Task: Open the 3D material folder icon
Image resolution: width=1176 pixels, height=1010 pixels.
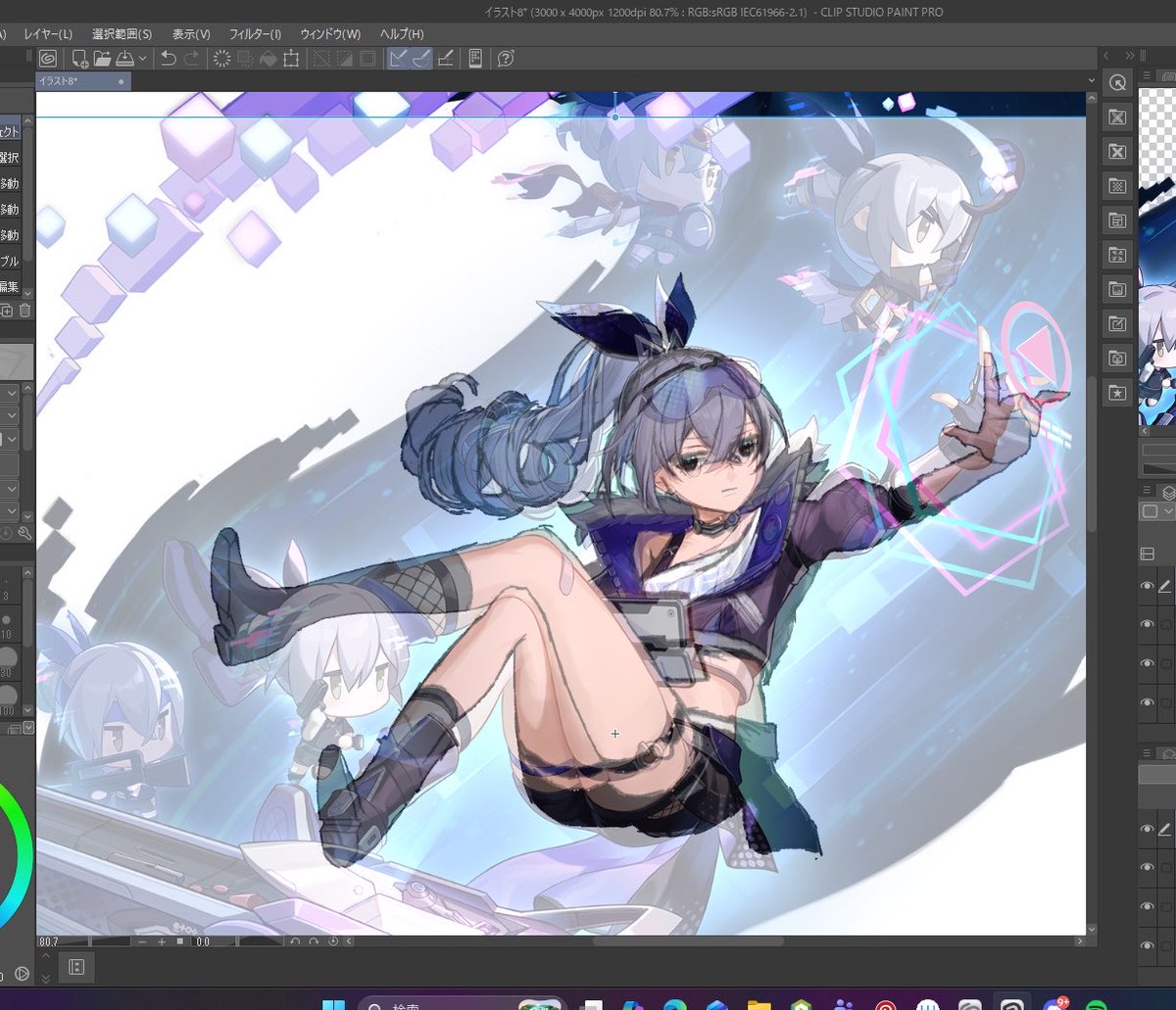Action: click(x=1116, y=359)
